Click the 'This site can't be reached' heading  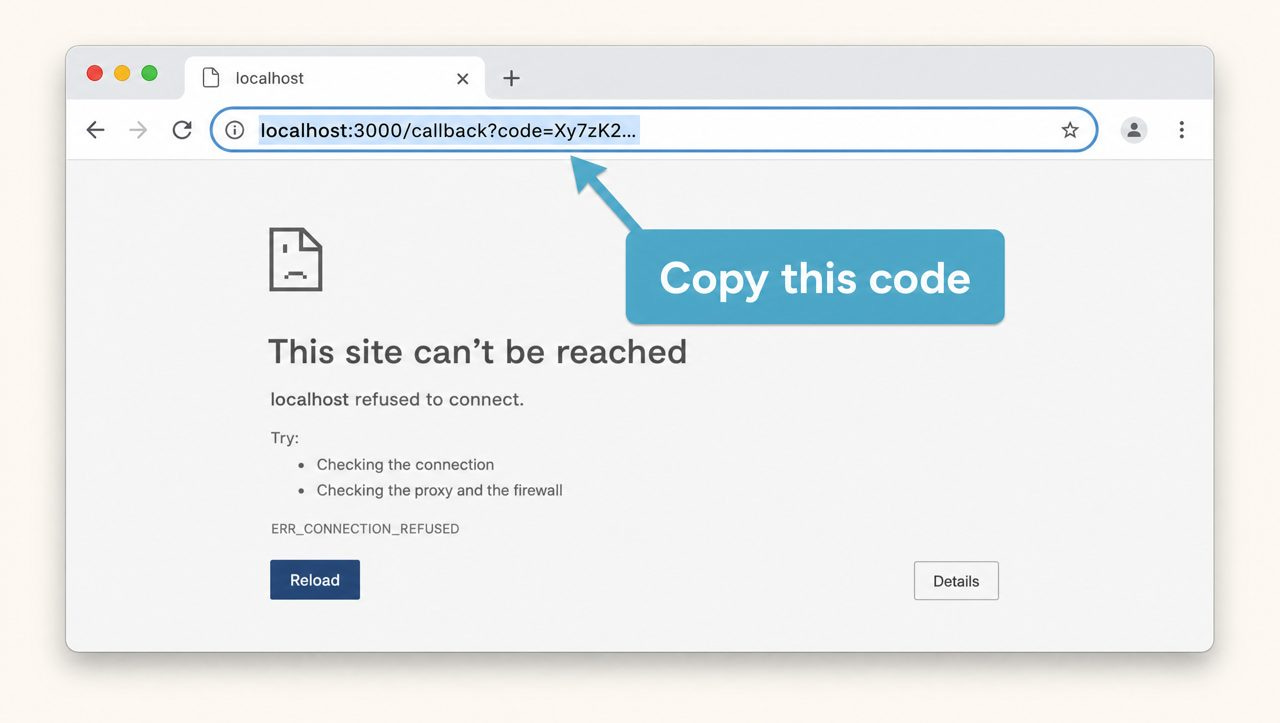click(x=477, y=352)
